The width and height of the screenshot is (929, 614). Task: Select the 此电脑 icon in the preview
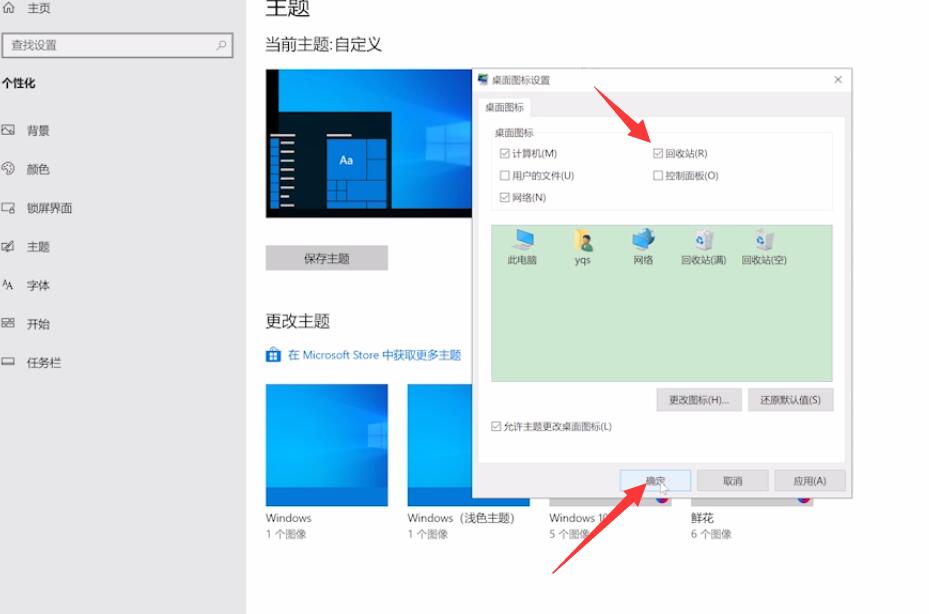523,246
